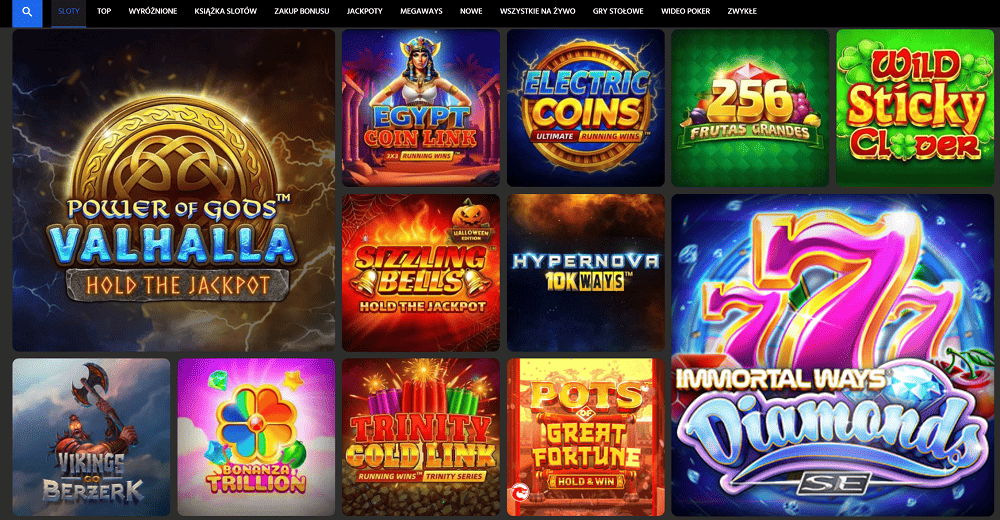Play Electric Coins Ultimate slot
The image size is (1000, 520).
[585, 108]
